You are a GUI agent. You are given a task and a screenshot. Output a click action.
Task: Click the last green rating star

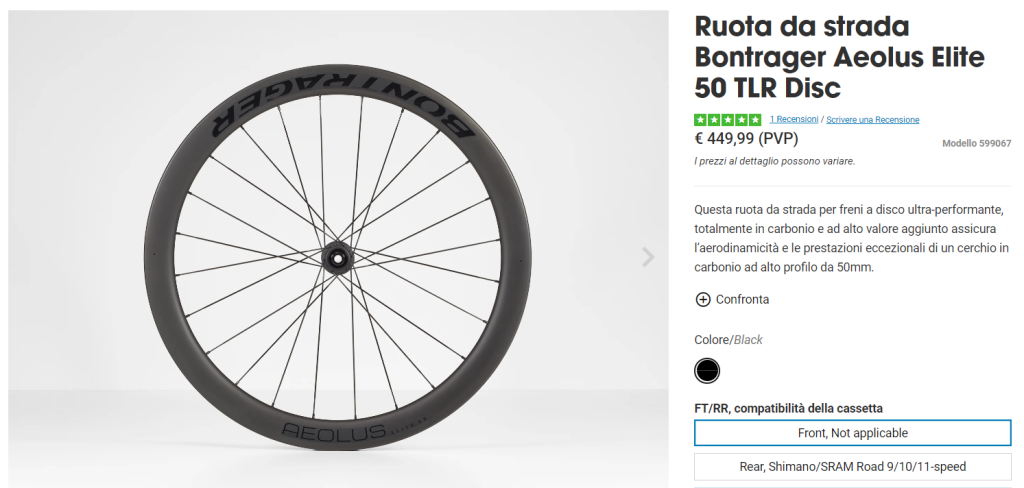755,120
